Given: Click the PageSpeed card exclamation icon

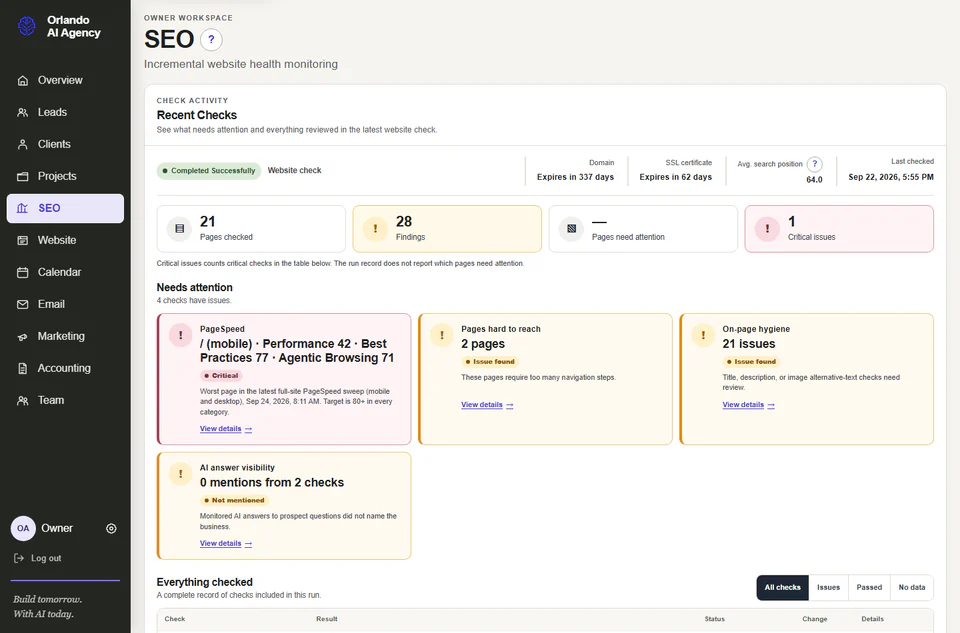Looking at the screenshot, I should click(181, 335).
